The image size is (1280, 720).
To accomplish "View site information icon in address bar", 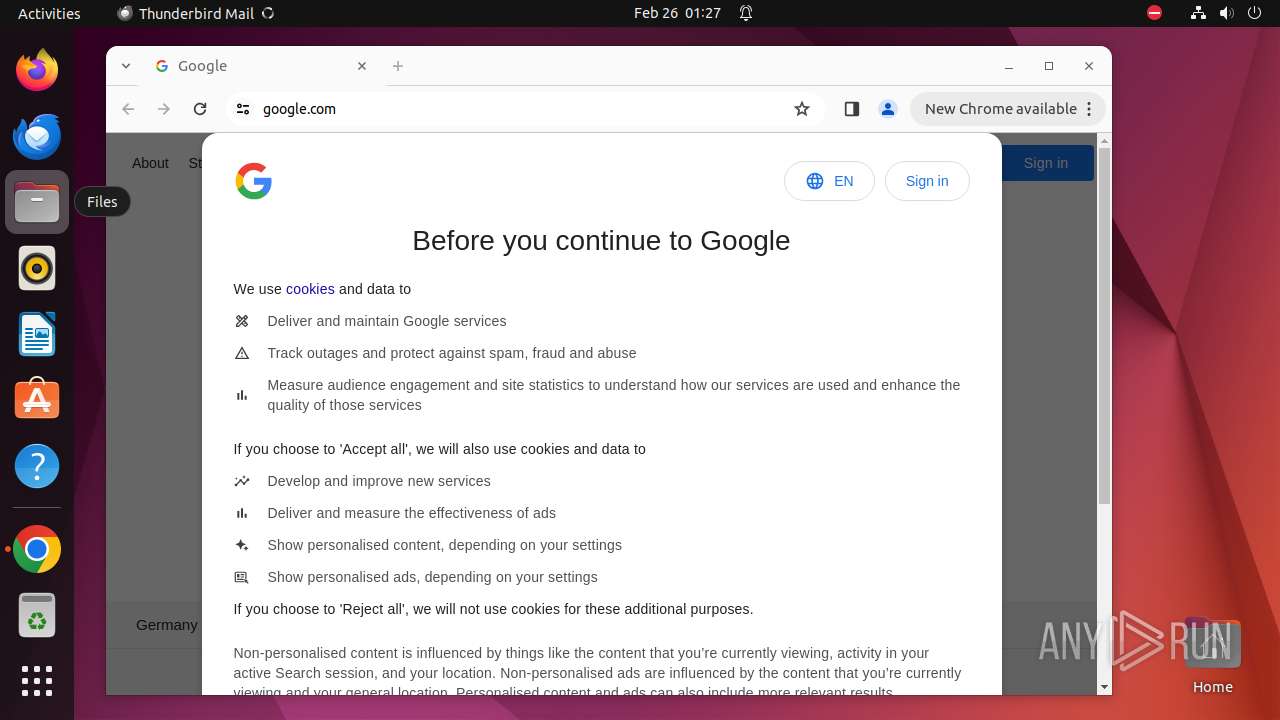I will [243, 109].
